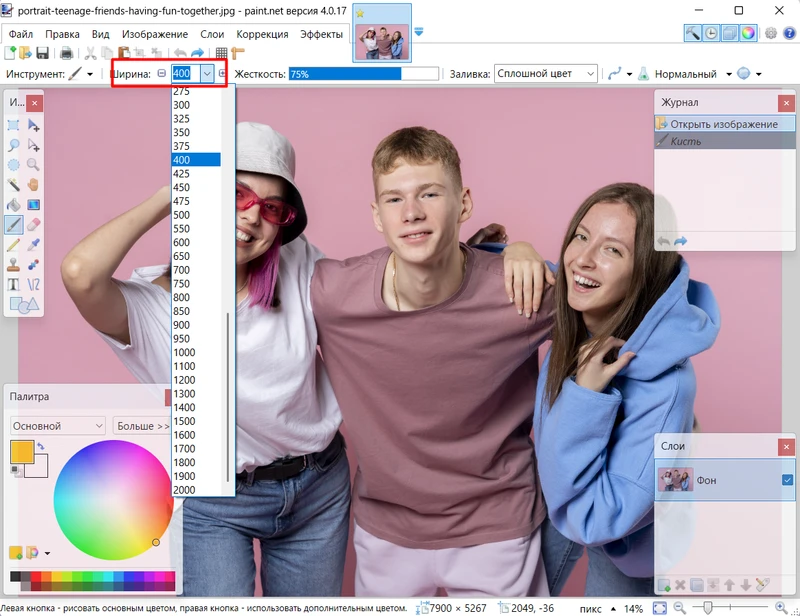The image size is (800, 616).
Task: Select the Shapes tool
Action: coord(24,305)
